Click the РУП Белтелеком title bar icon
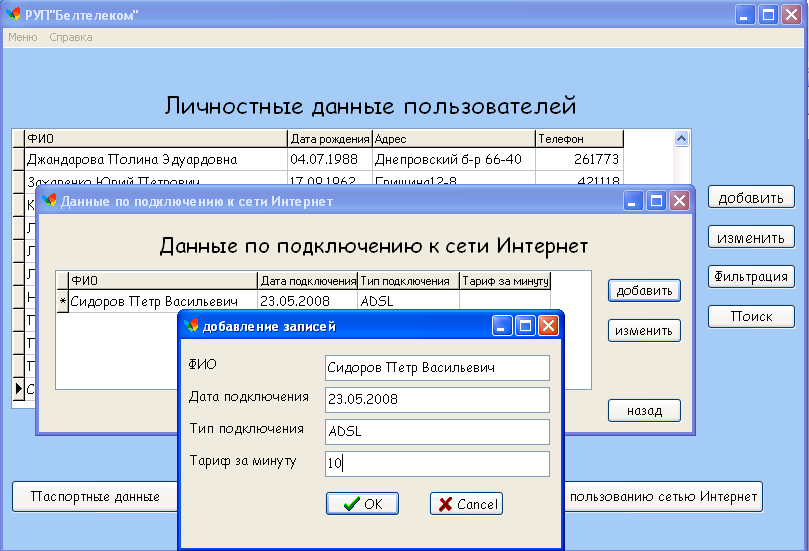The image size is (809, 551). [14, 14]
